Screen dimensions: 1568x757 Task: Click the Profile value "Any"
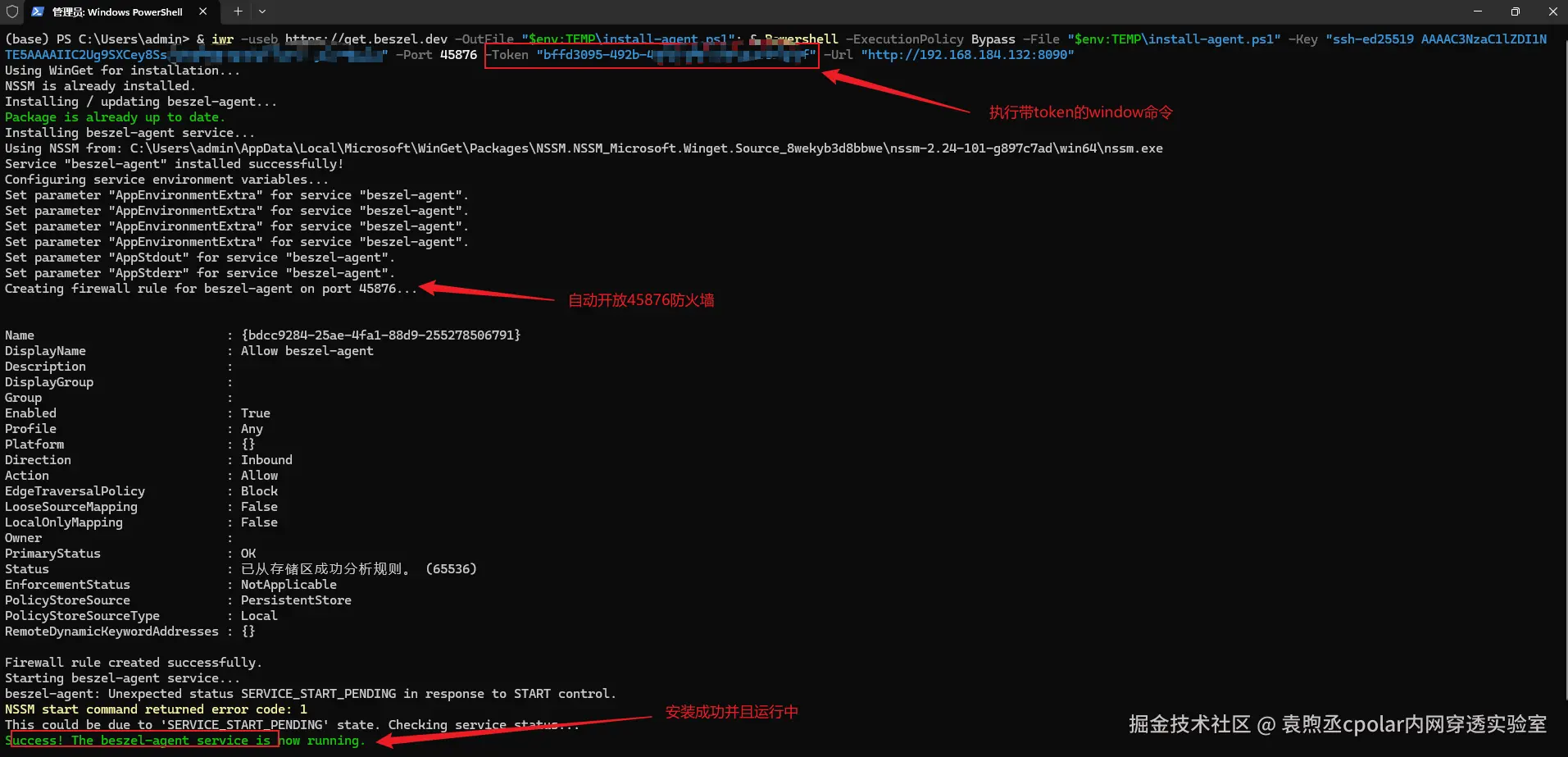[252, 429]
